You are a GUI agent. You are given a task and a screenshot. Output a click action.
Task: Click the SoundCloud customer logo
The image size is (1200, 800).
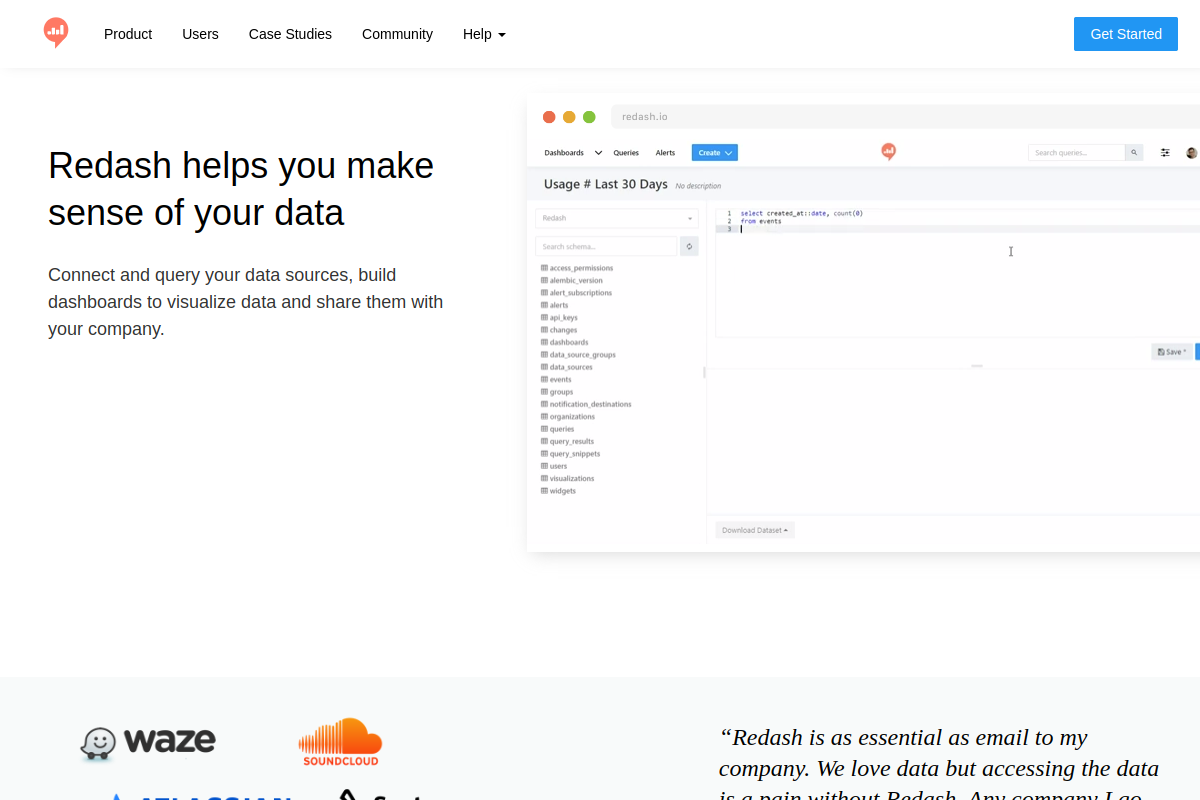[340, 742]
